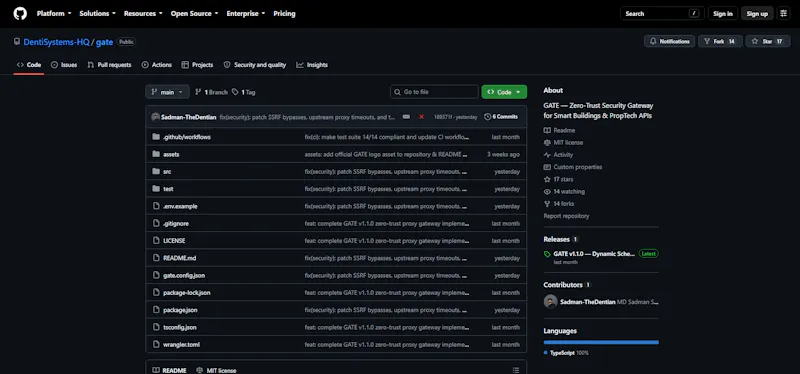Click the Sign in button
The width and height of the screenshot is (800, 374).
722,14
